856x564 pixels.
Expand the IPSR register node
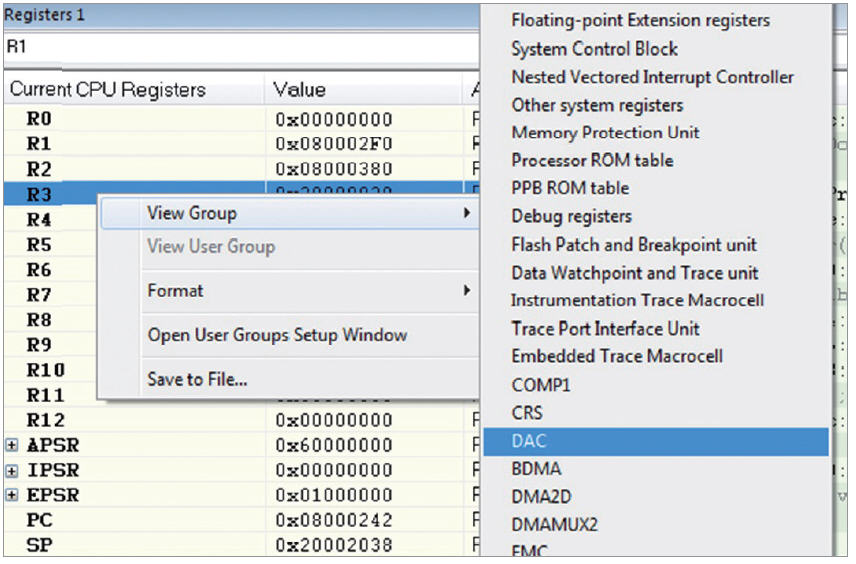(x=12, y=470)
